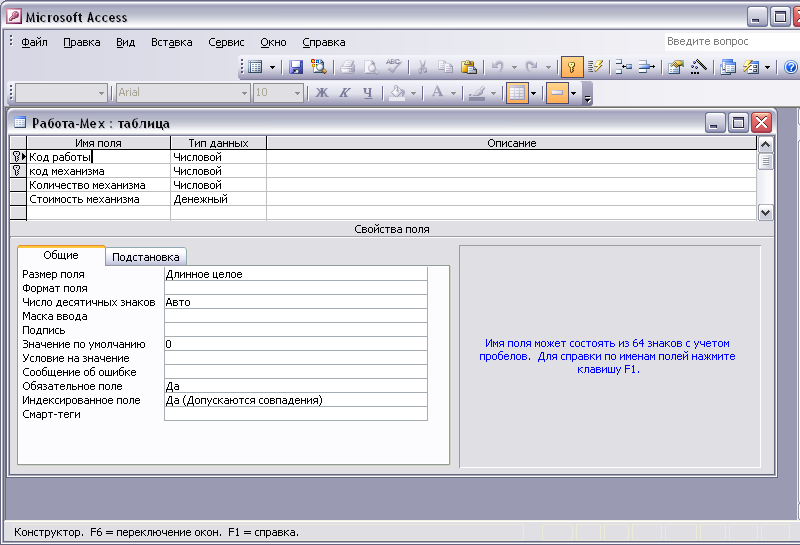Toggle Underline (Ч) formatting

[x=368, y=93]
